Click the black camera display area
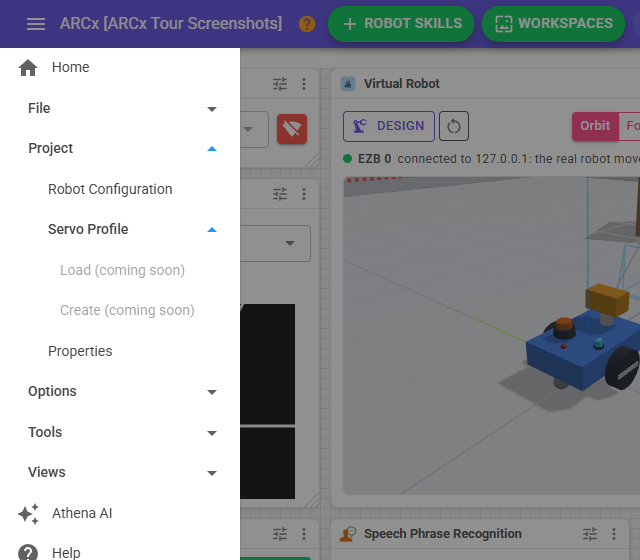640x560 pixels. tap(267, 401)
